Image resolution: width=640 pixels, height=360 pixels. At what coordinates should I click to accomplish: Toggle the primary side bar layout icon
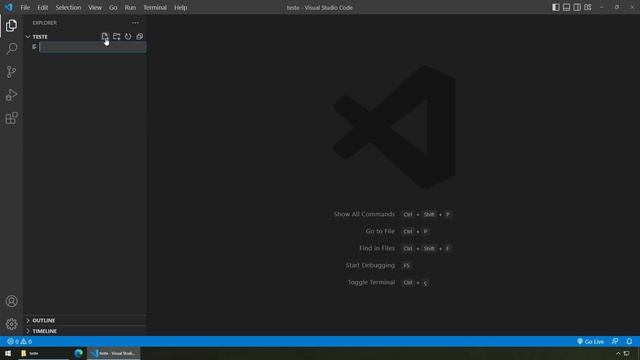point(556,7)
